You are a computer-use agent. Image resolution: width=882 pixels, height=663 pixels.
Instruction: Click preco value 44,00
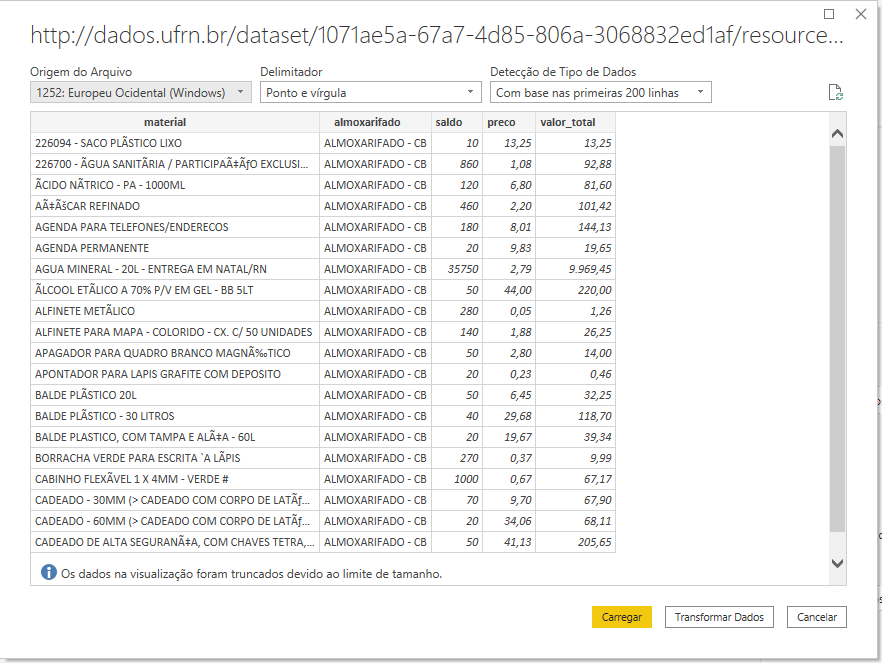509,290
